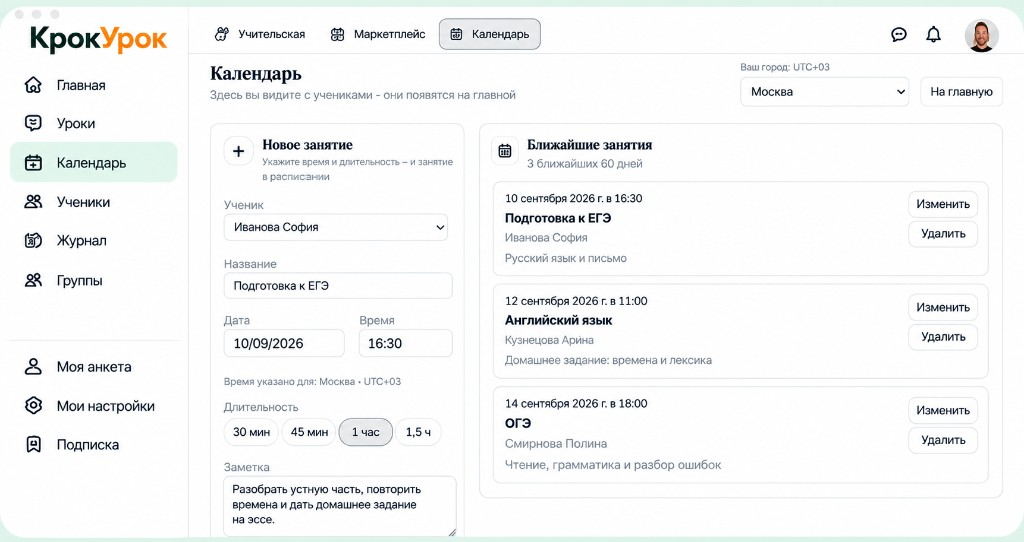
Task: Click Удалить for Английский язык lesson
Action: point(943,337)
